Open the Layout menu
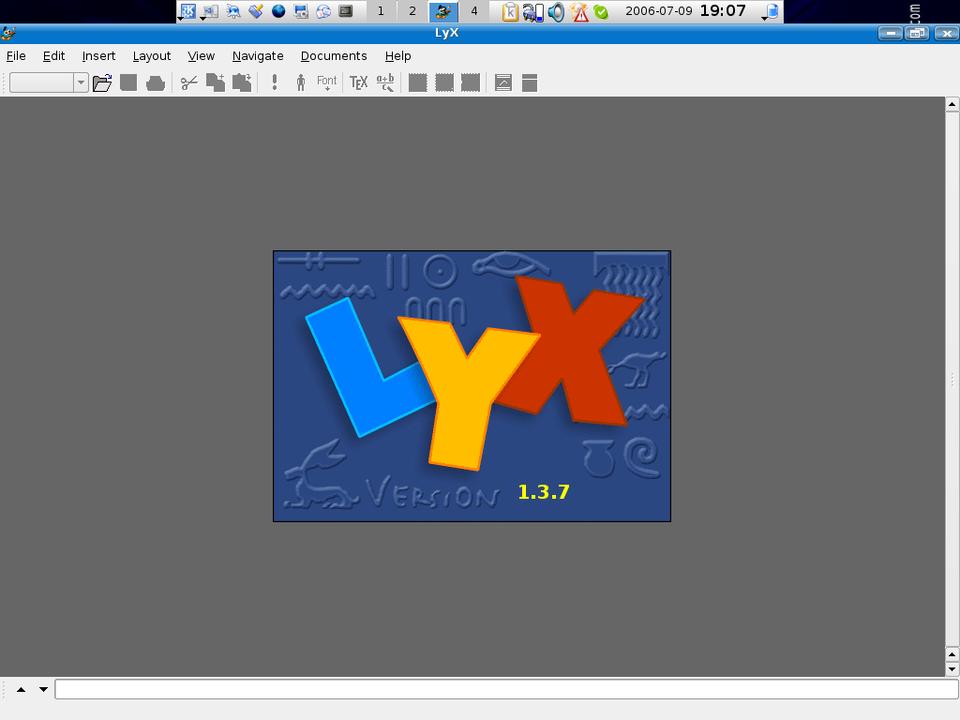 coord(151,56)
